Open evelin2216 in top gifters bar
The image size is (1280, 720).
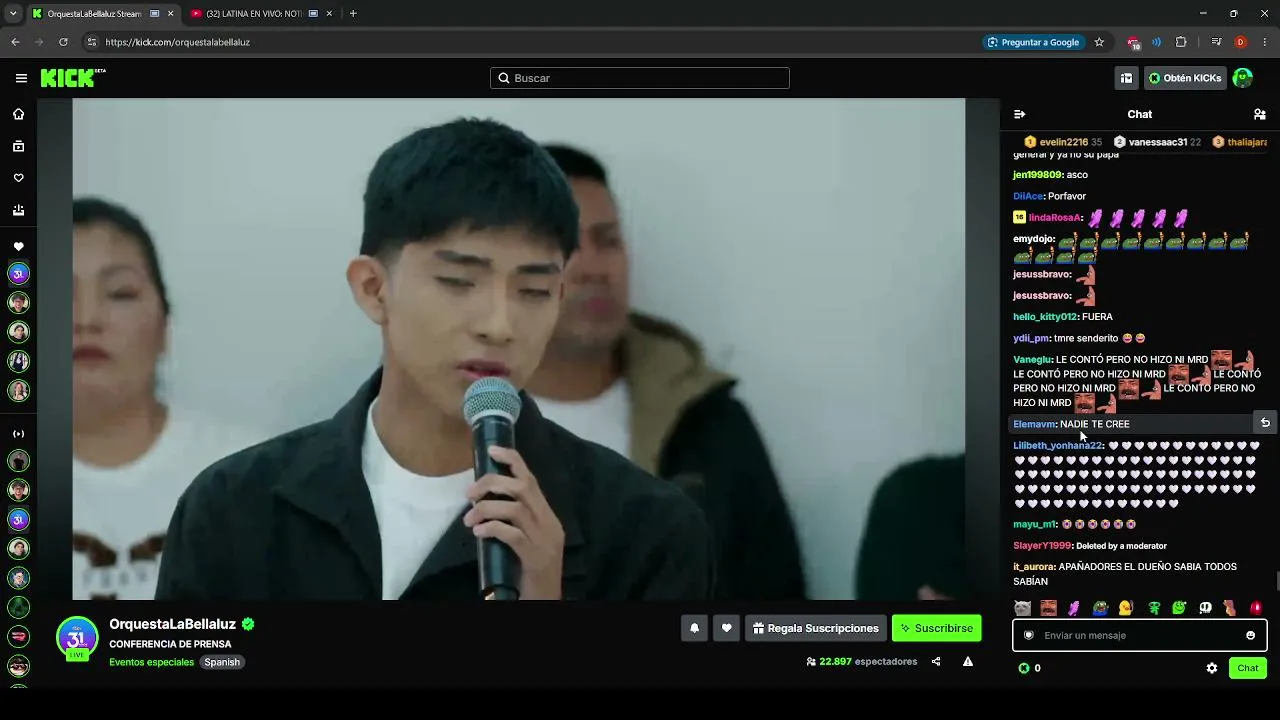pos(1062,142)
